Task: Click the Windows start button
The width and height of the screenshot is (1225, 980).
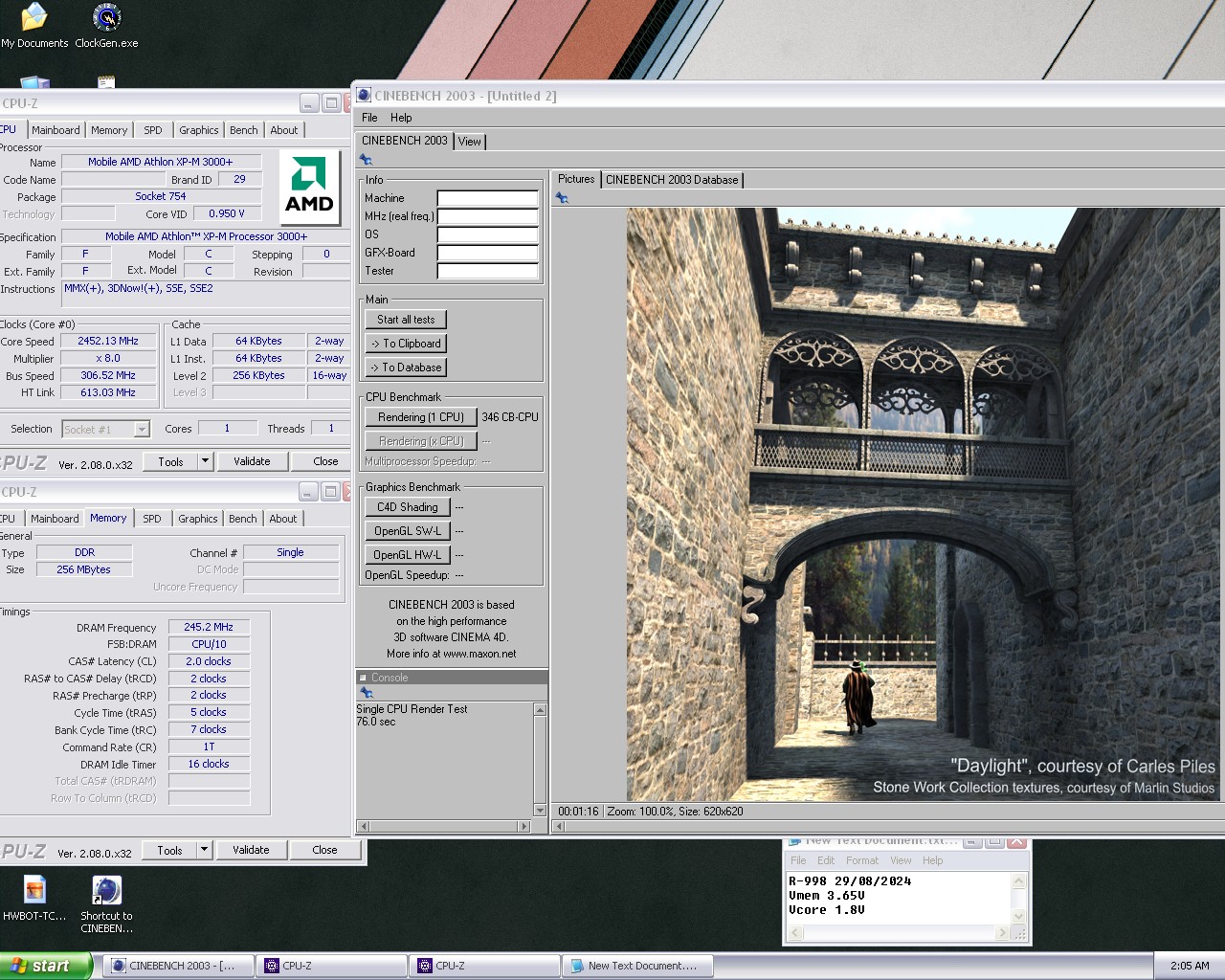Action: (x=45, y=966)
